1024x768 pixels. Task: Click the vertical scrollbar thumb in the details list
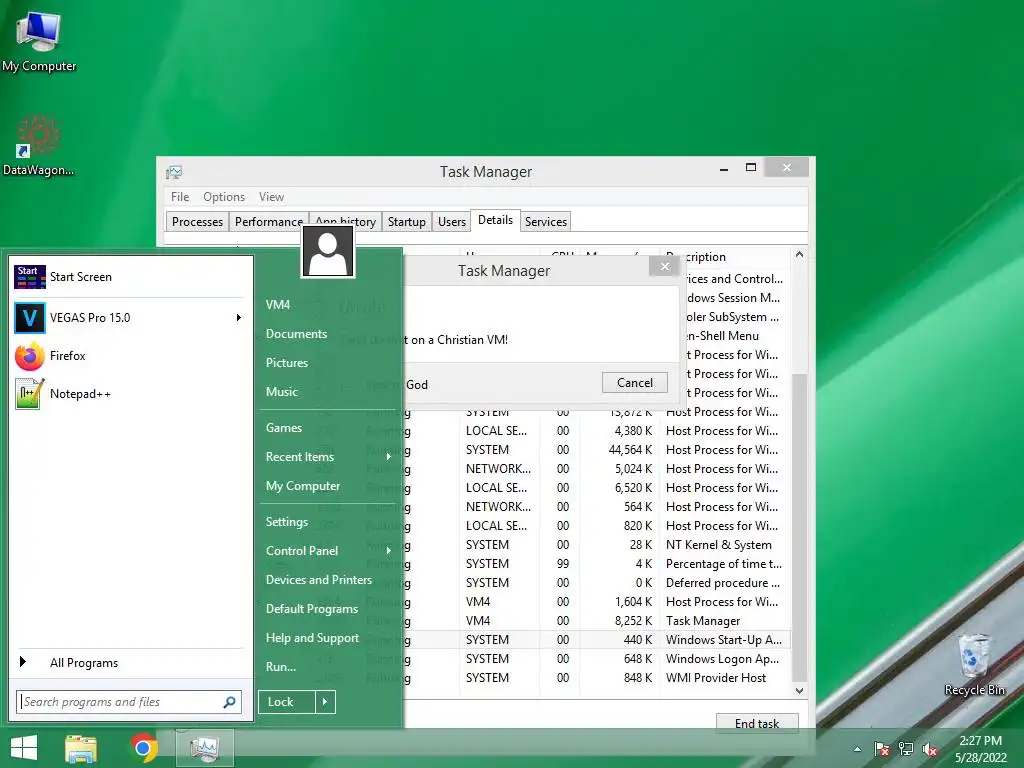point(799,527)
